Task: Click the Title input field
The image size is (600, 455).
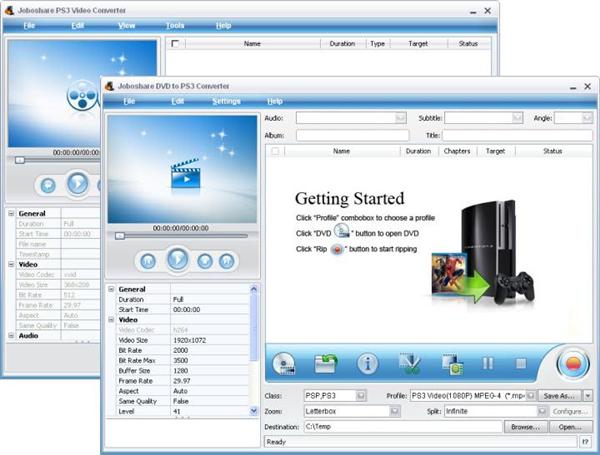Action: point(517,135)
